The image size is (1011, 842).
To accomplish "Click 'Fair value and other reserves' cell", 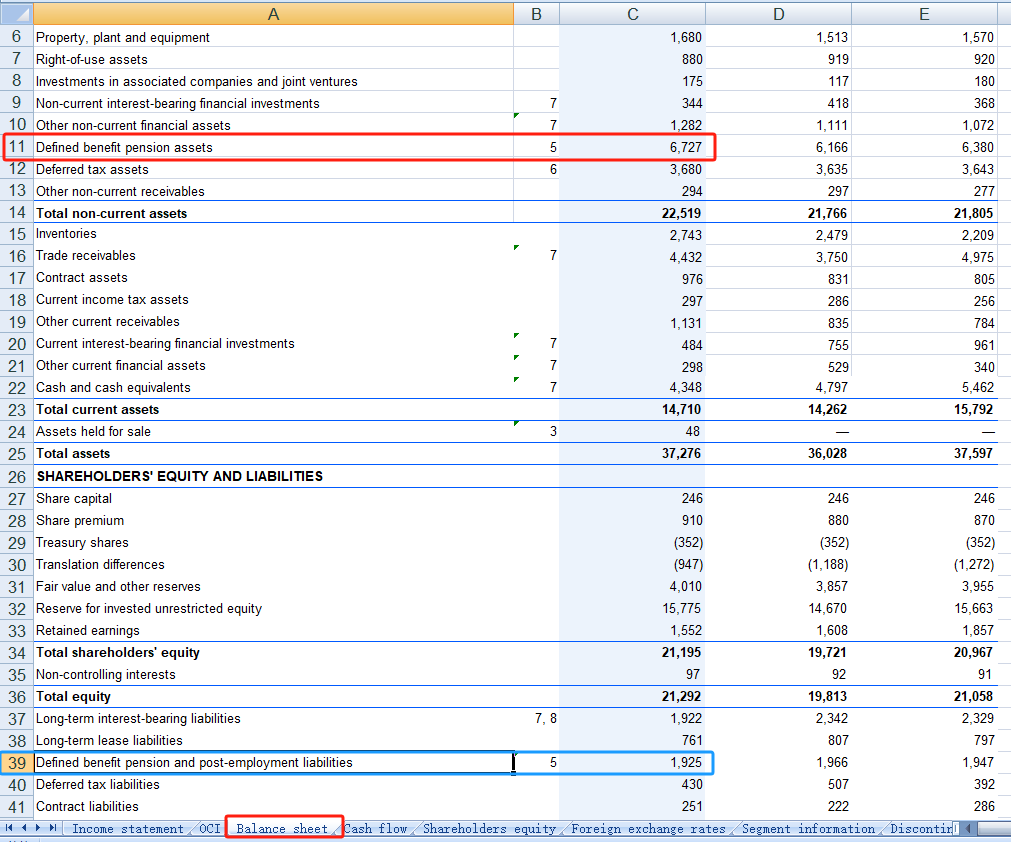I will (273, 586).
